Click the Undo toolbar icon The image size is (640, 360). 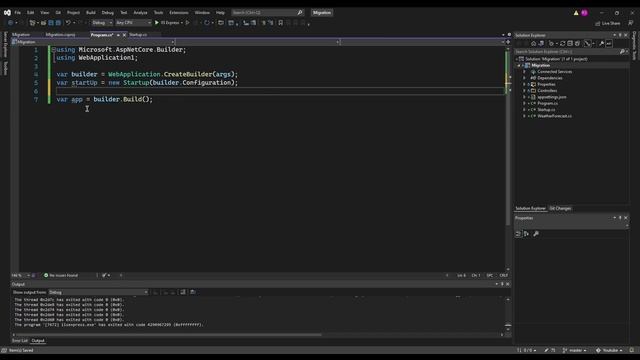click(68, 23)
